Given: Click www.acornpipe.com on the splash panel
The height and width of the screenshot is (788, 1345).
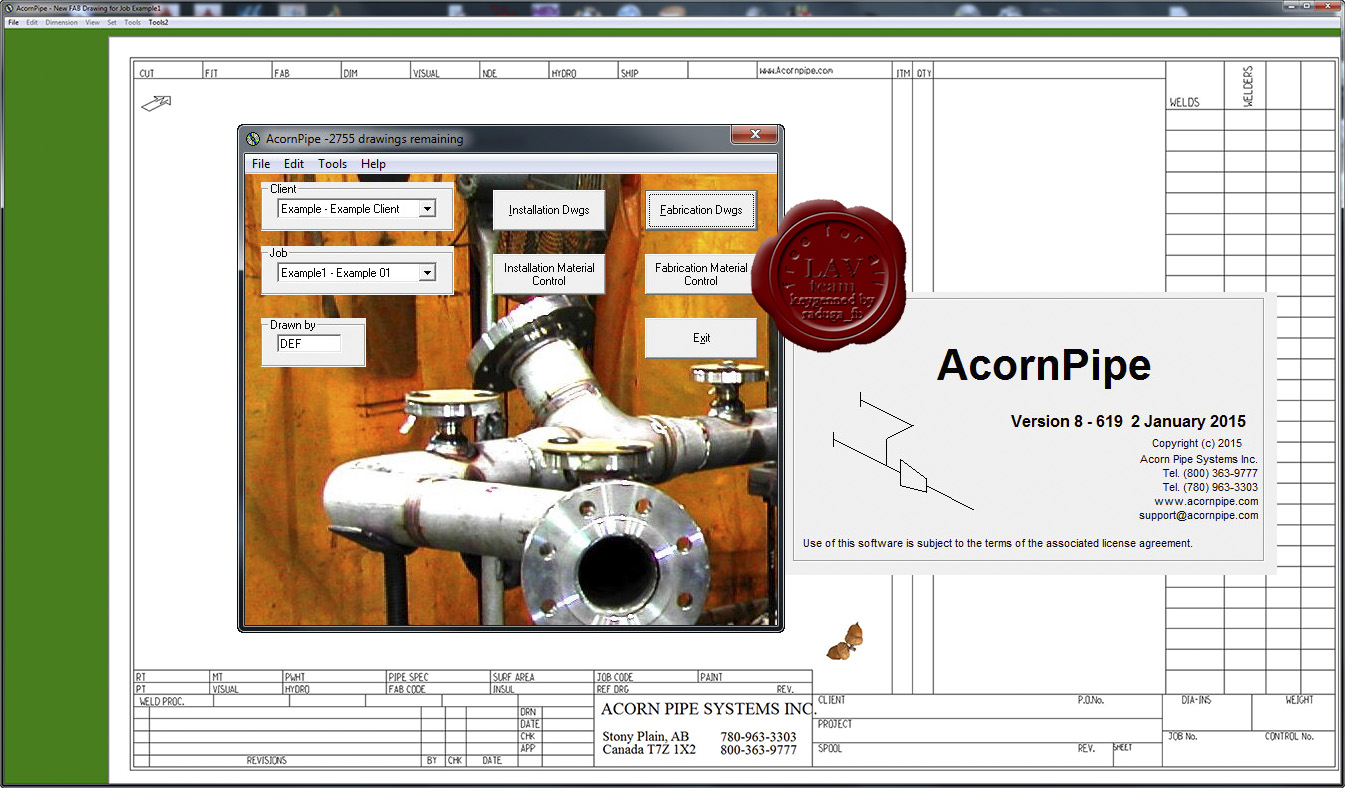Looking at the screenshot, I should [1206, 501].
